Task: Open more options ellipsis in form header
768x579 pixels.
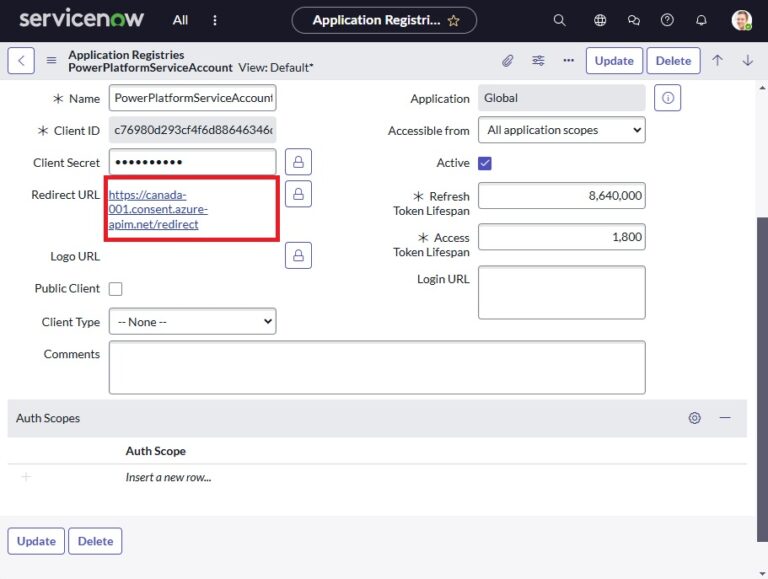Action: coord(568,60)
